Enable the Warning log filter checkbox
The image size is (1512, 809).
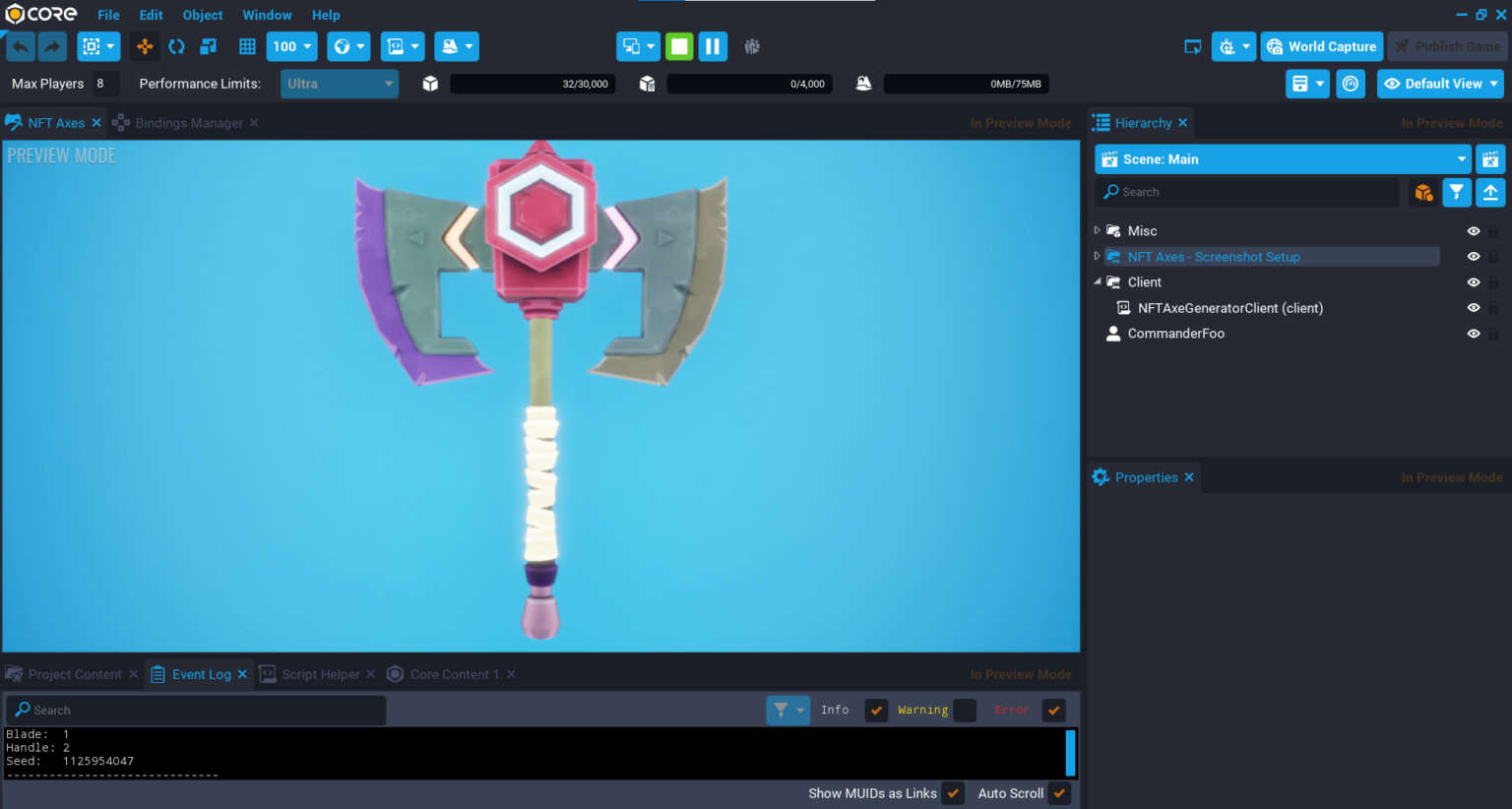click(x=965, y=711)
